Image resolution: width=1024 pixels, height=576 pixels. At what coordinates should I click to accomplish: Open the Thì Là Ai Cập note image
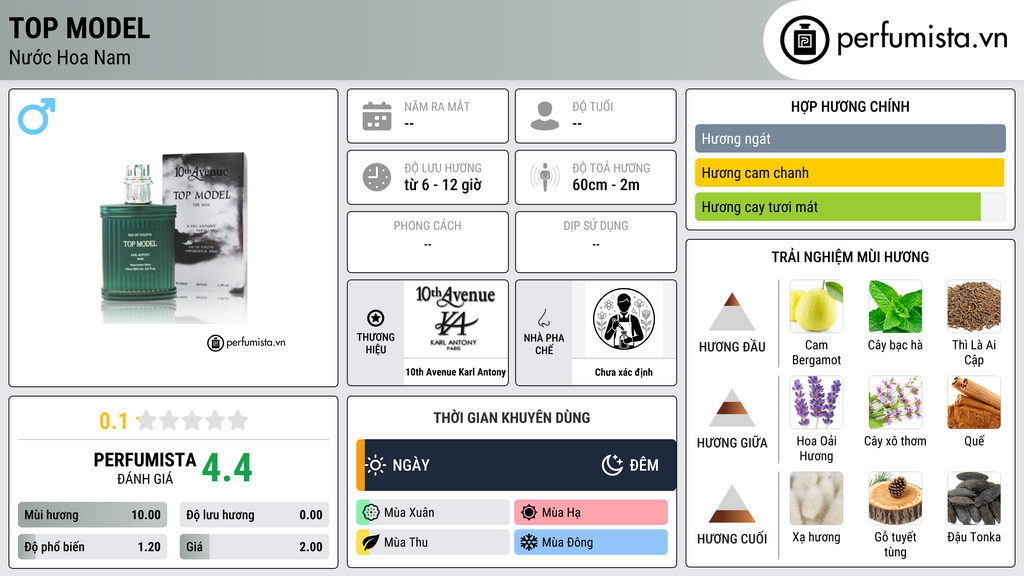tap(974, 307)
